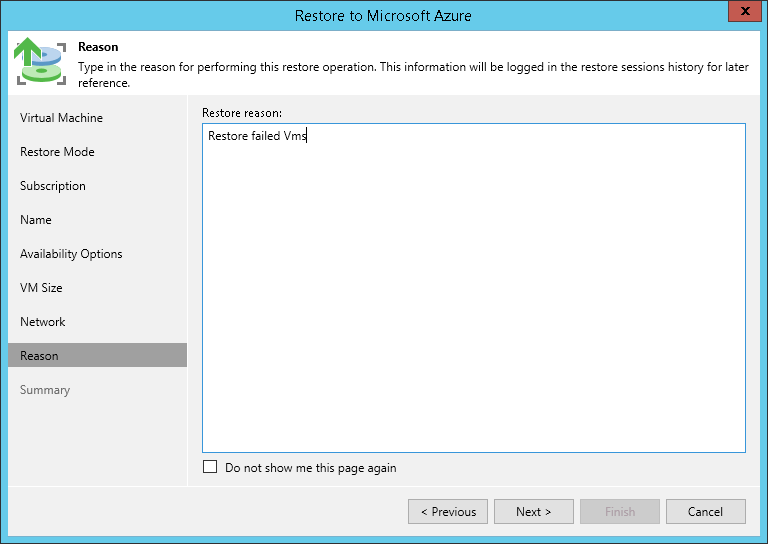The height and width of the screenshot is (544, 768).
Task: Click the disabled Finish button
Action: [x=620, y=512]
